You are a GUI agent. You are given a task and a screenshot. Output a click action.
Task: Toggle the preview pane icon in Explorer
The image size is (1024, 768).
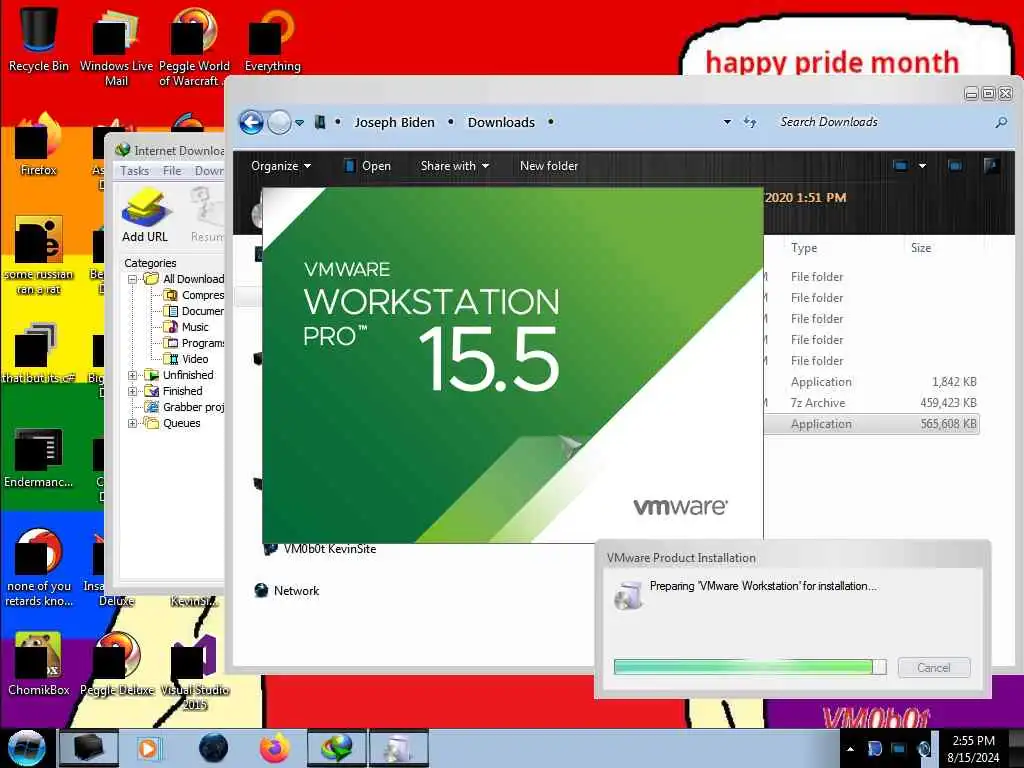pos(955,166)
